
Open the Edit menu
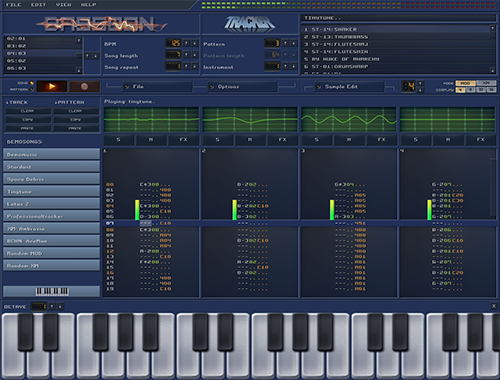(x=38, y=5)
